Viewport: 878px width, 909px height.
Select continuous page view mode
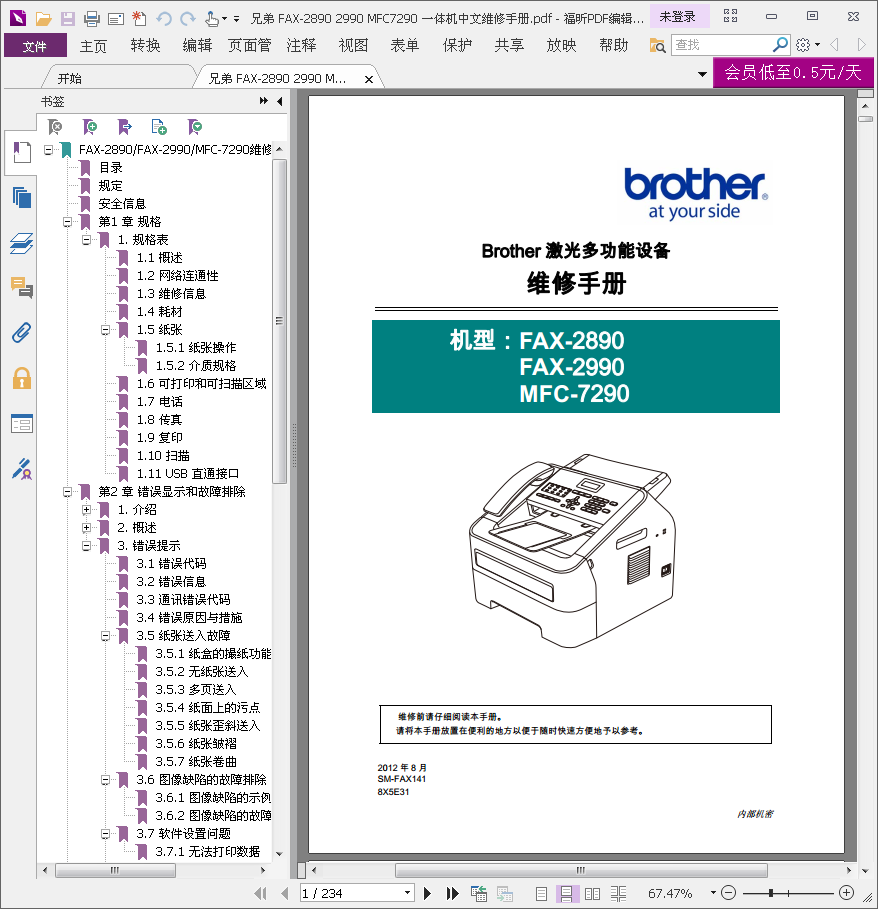tap(566, 893)
